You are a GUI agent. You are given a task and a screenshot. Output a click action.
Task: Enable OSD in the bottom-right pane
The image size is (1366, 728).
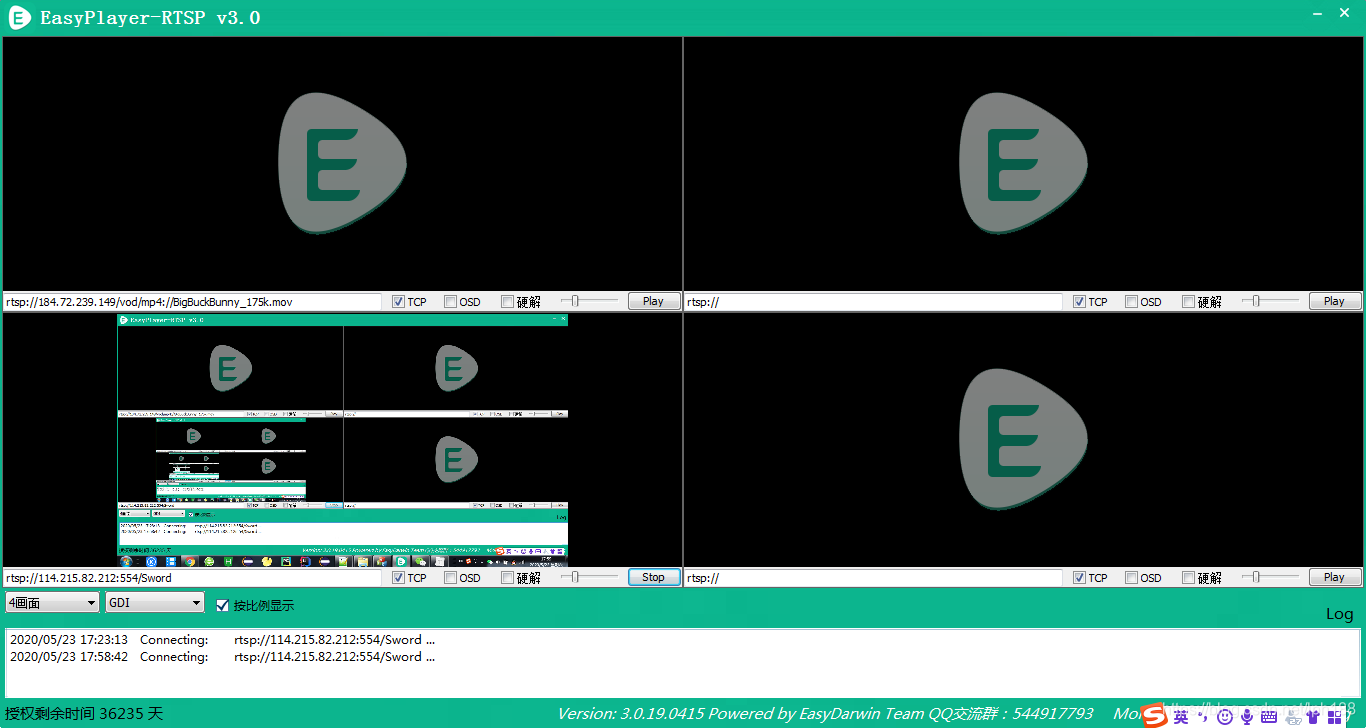pyautogui.click(x=1132, y=577)
